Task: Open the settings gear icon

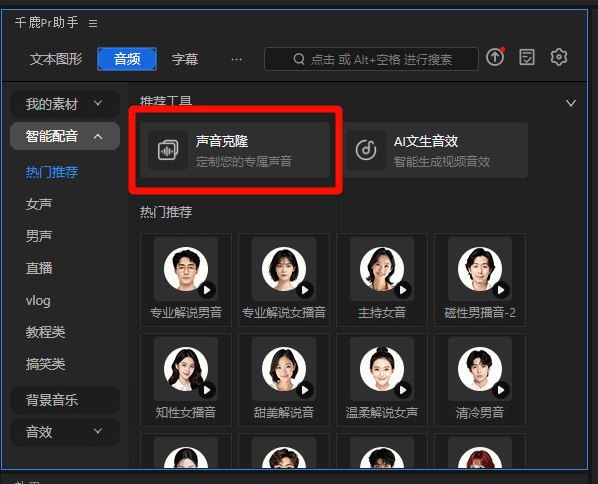Action: pyautogui.click(x=559, y=57)
